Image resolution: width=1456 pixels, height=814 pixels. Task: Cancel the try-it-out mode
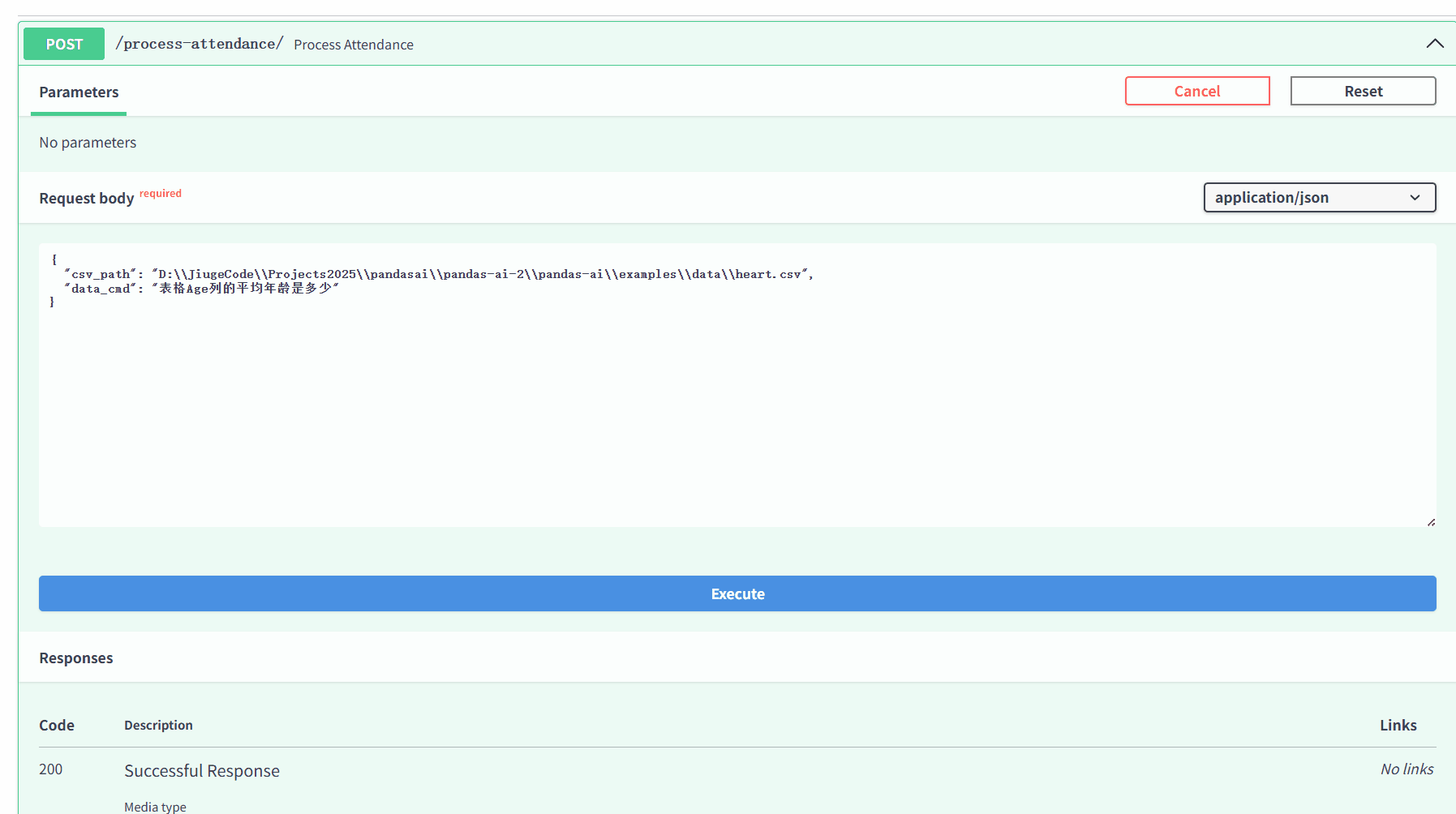pos(1197,91)
